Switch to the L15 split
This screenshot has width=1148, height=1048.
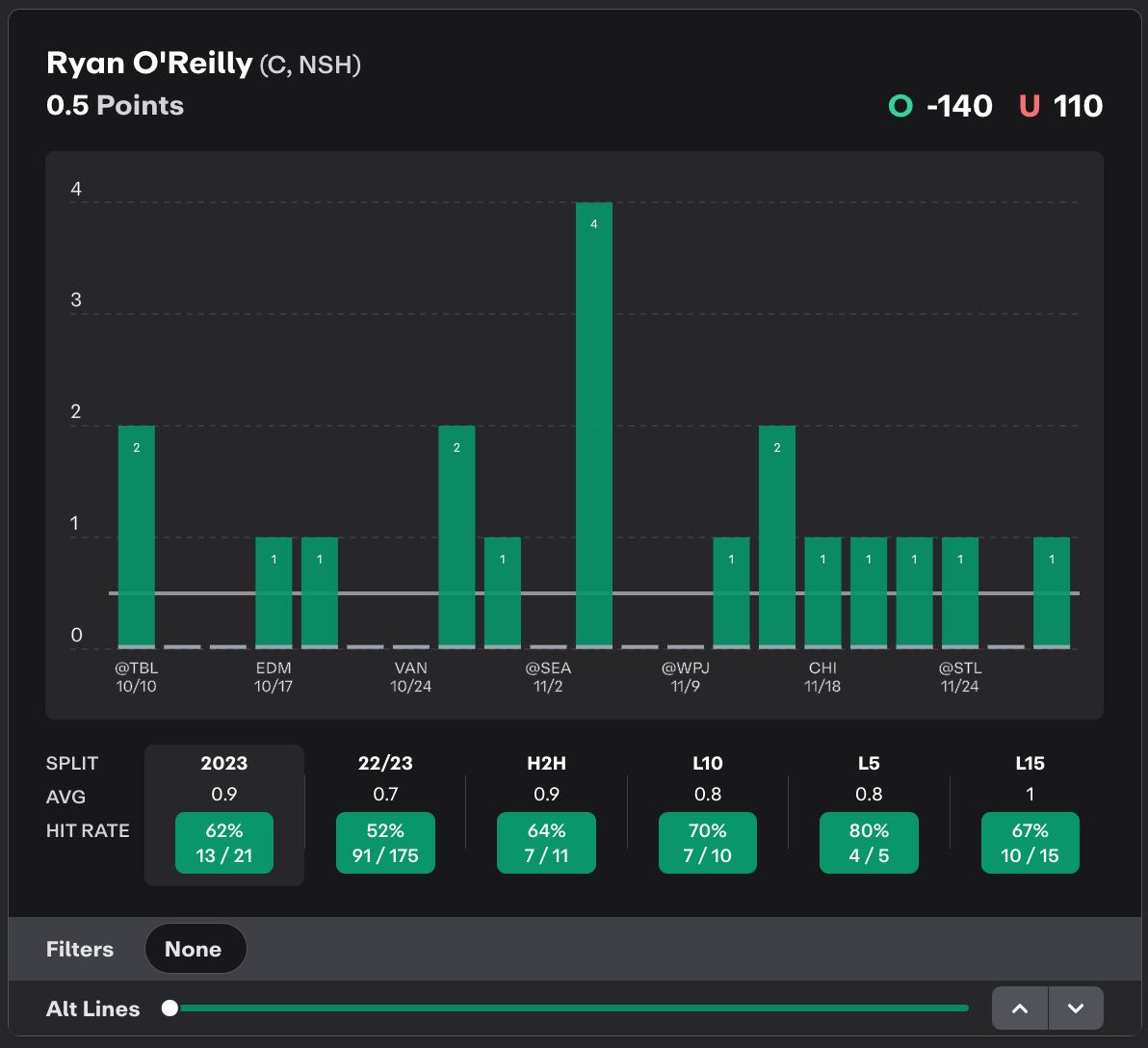point(1030,764)
